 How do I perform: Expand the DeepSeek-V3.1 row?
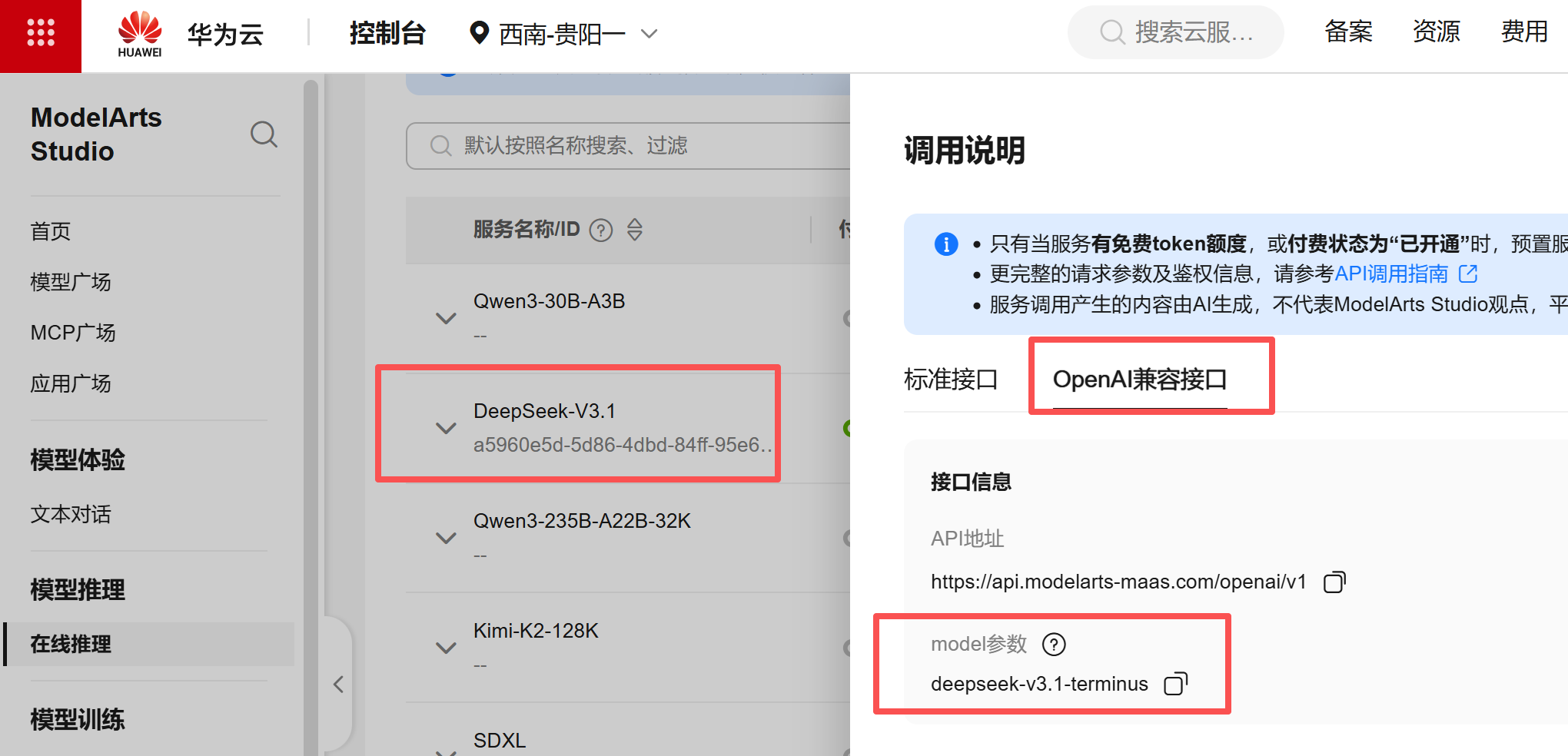(x=446, y=428)
